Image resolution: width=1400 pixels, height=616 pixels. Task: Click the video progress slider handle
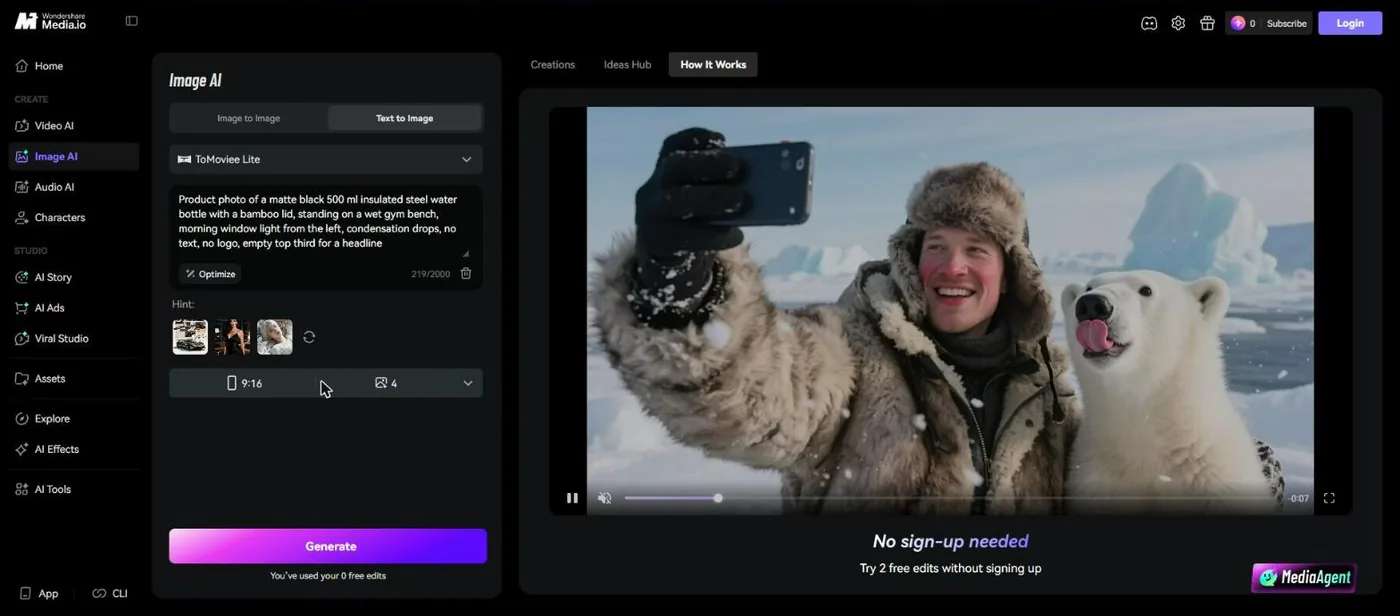coord(718,498)
